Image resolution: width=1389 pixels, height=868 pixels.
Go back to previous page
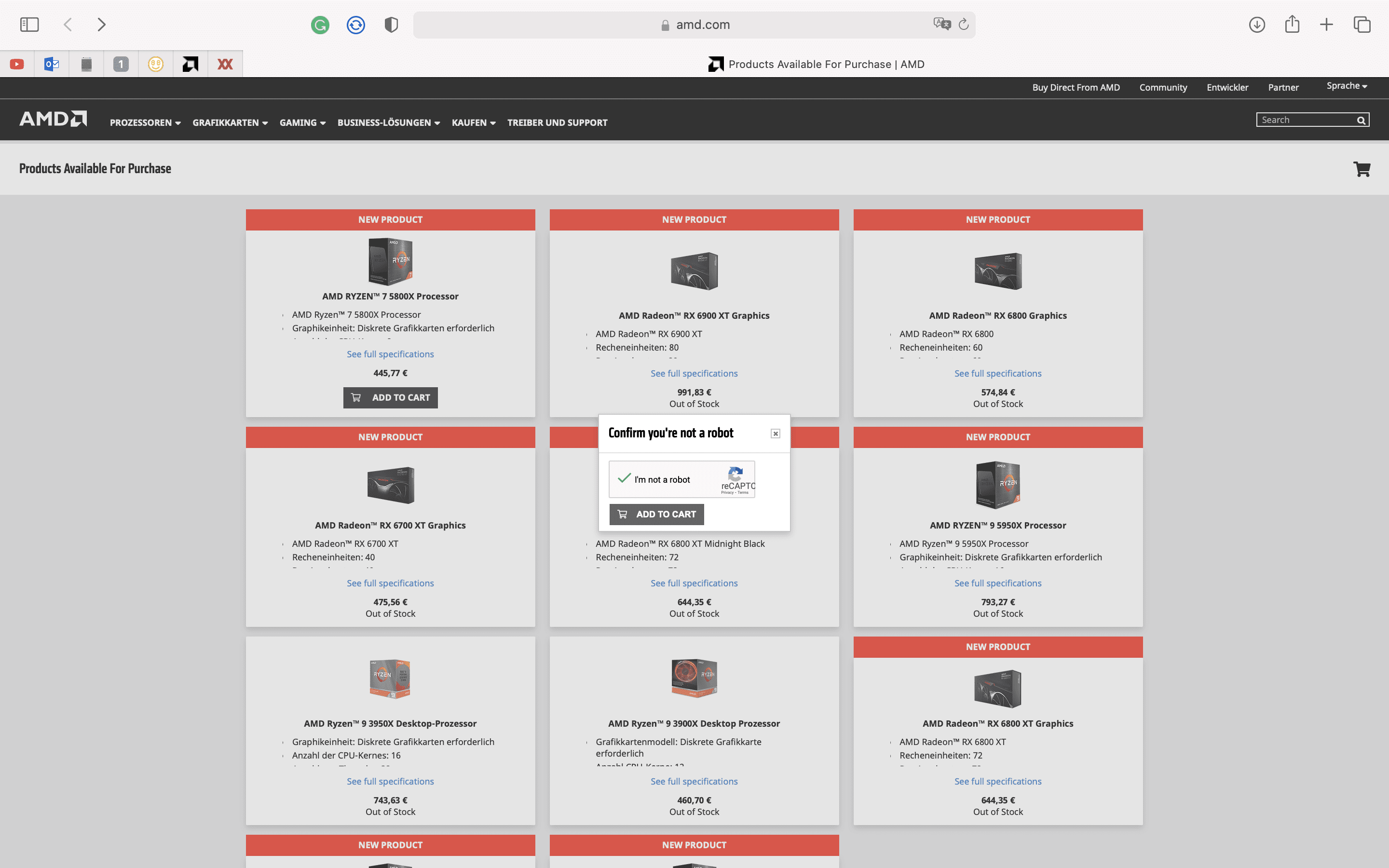68,25
